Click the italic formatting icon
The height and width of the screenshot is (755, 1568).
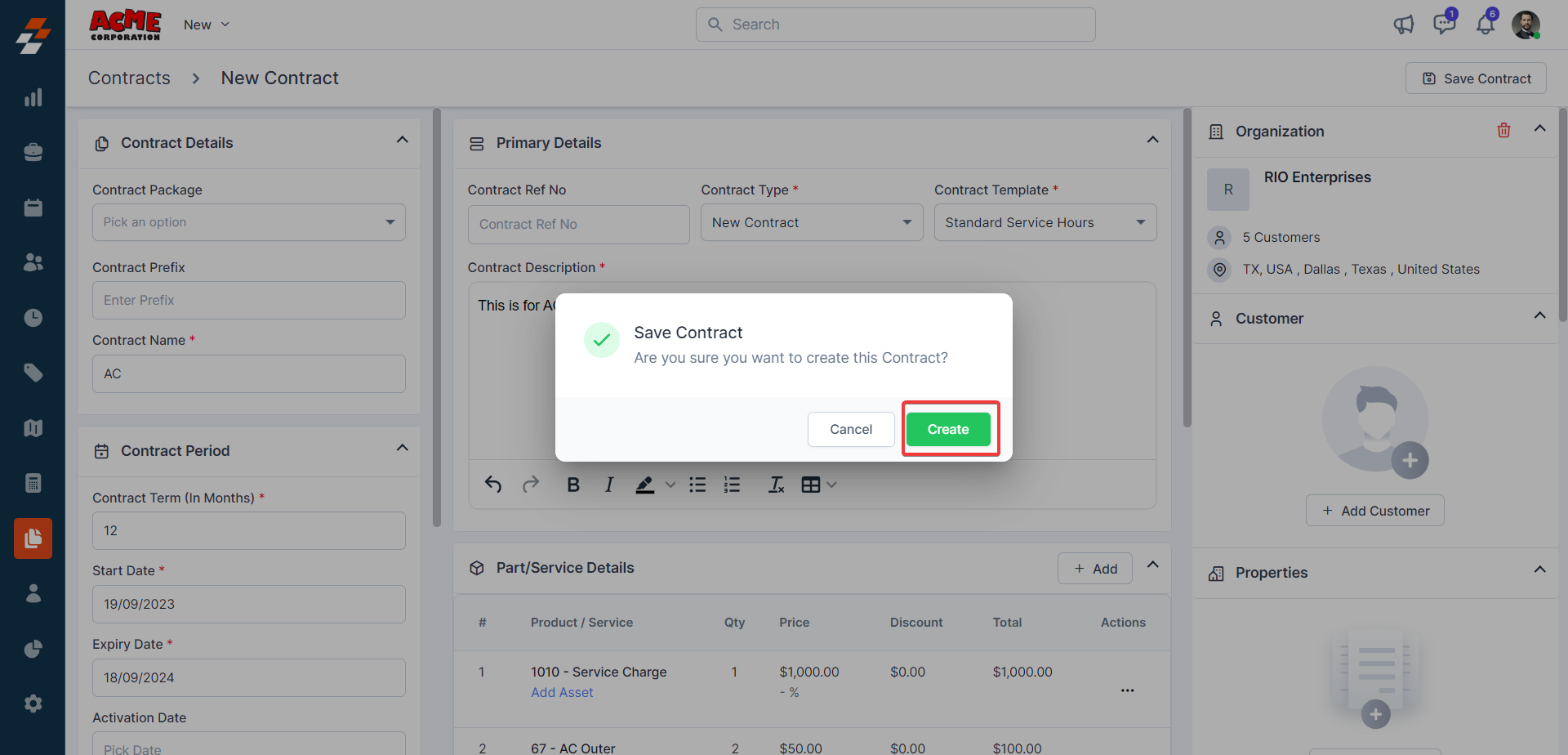(608, 485)
